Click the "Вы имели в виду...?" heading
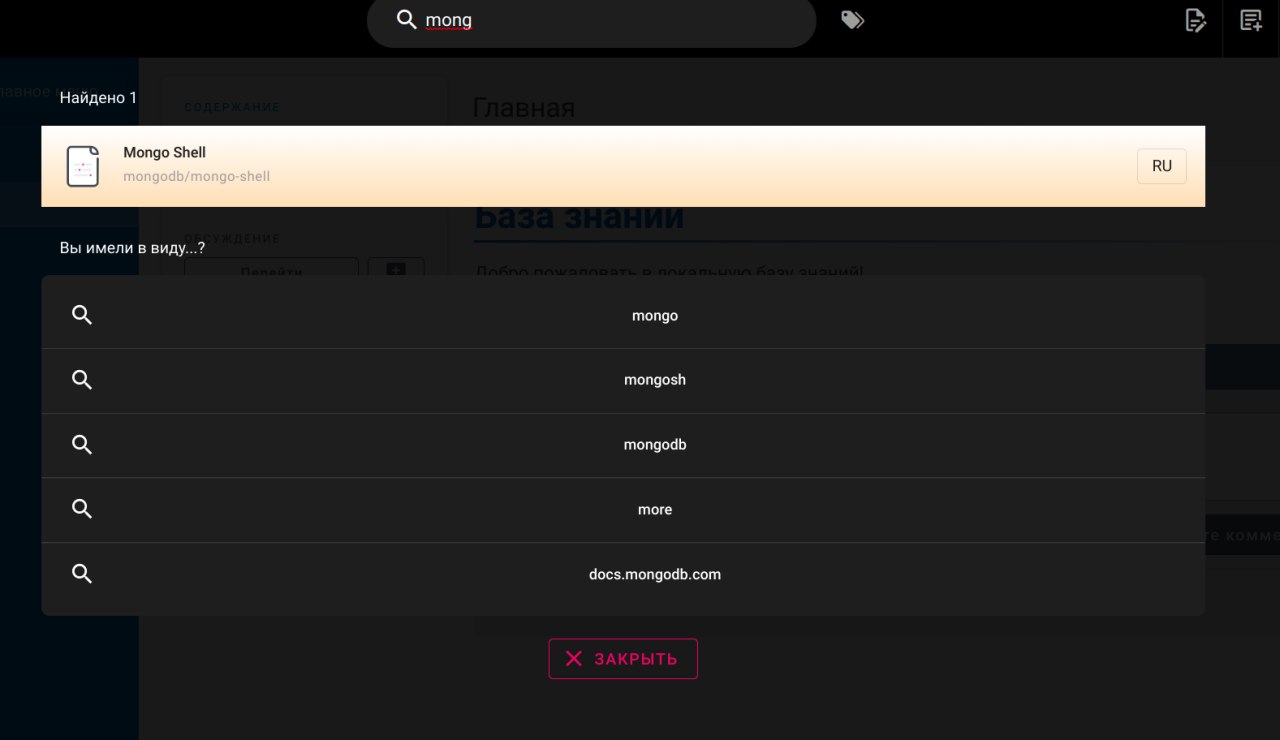 (x=132, y=247)
